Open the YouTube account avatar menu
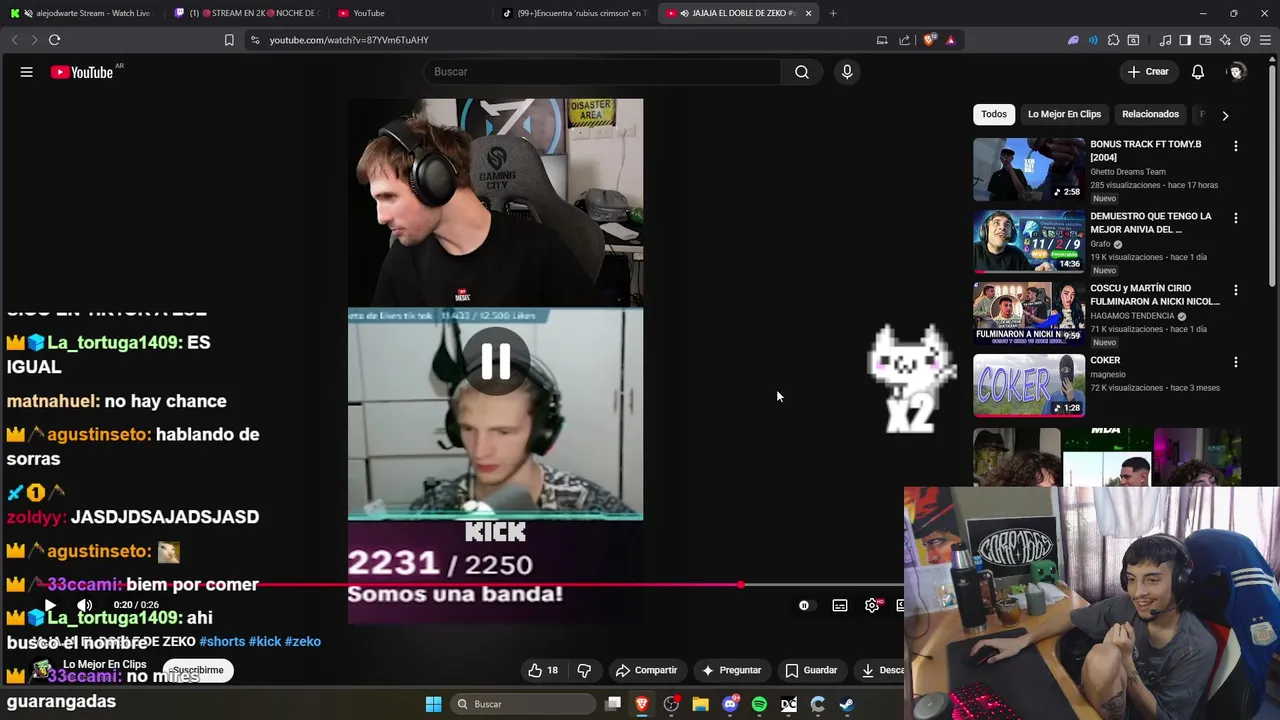 [1237, 72]
